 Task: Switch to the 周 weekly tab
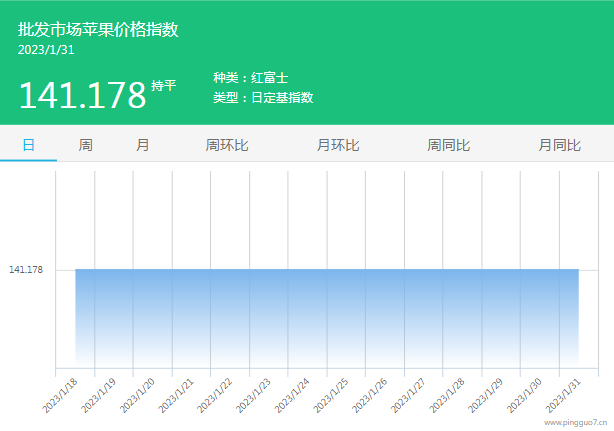pos(85,145)
